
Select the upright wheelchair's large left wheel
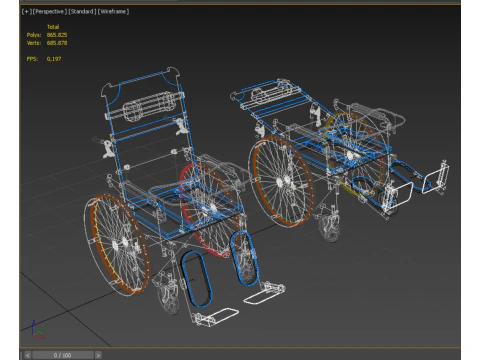click(117, 245)
